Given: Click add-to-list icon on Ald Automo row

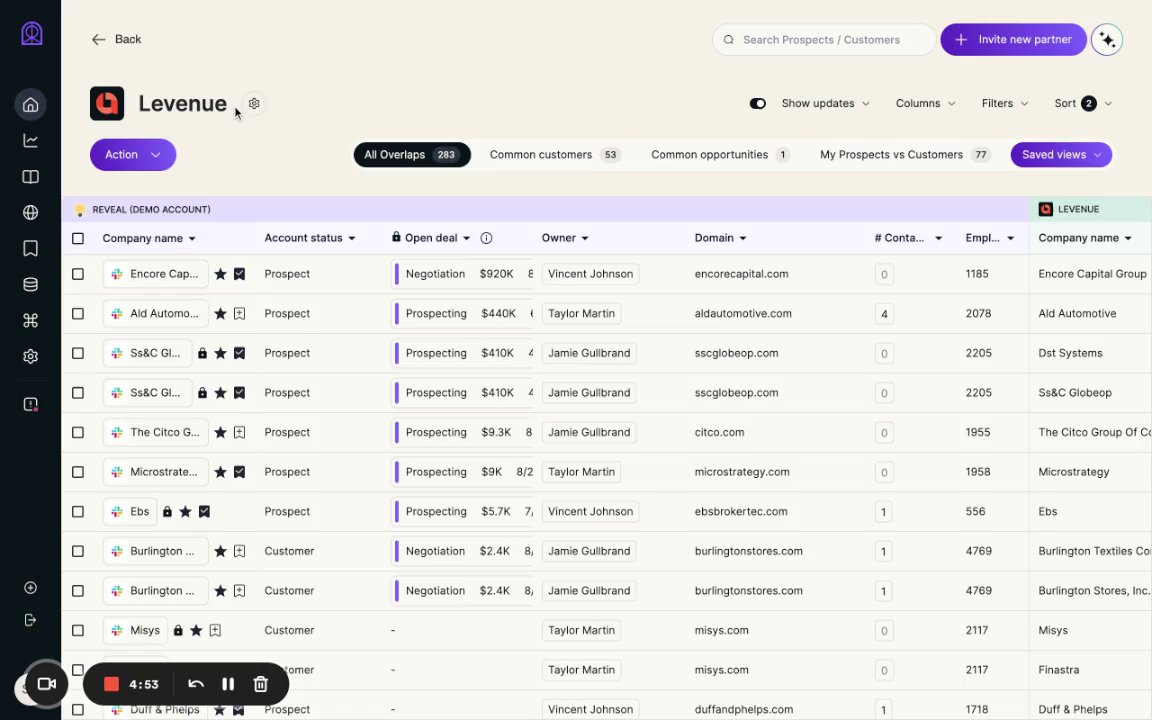Looking at the screenshot, I should tap(240, 314).
